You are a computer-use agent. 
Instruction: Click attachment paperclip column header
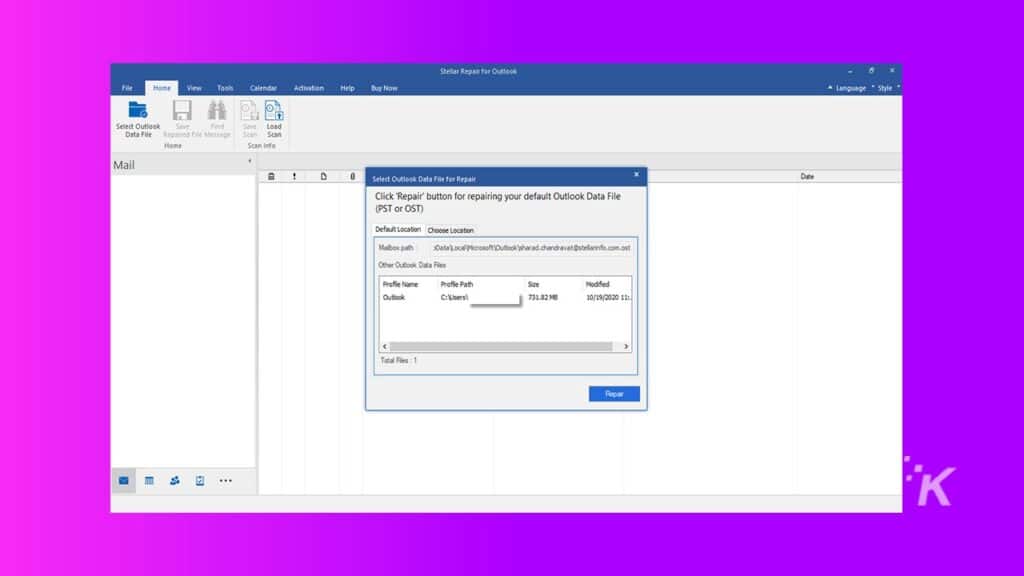coord(353,176)
